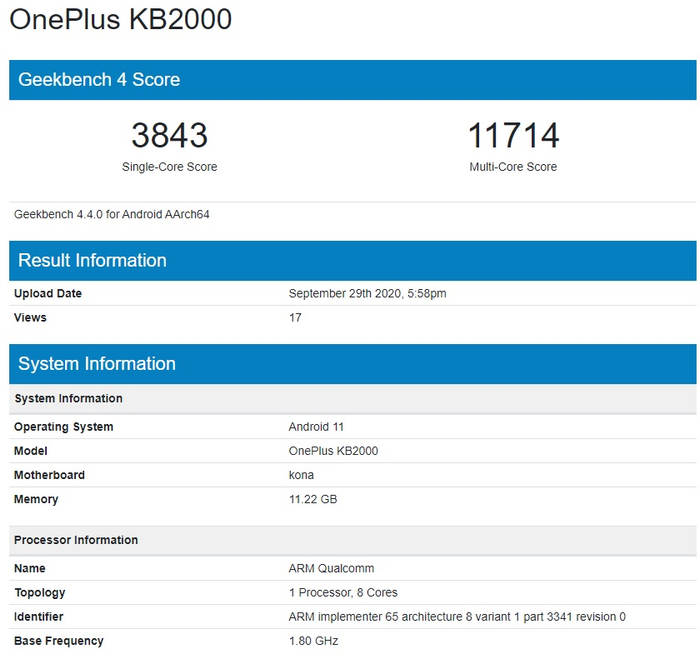This screenshot has width=700, height=664.
Task: Click the Upload Date row label
Action: (x=48, y=294)
